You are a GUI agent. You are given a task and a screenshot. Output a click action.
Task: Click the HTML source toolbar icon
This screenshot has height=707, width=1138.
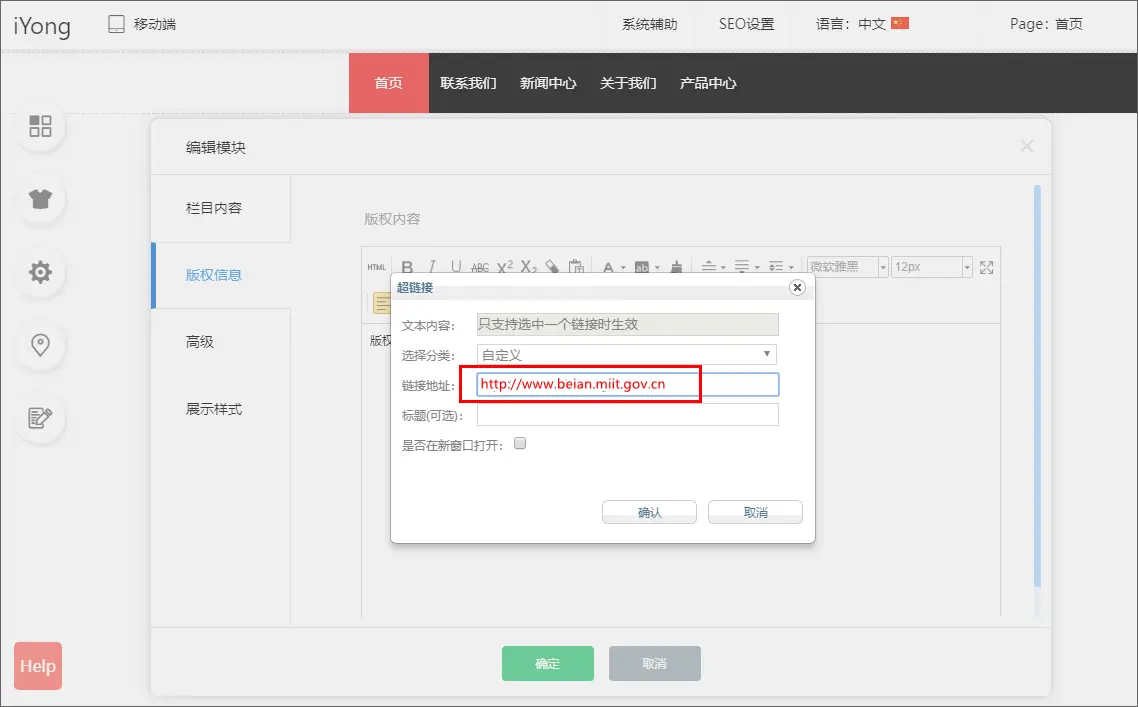(376, 267)
